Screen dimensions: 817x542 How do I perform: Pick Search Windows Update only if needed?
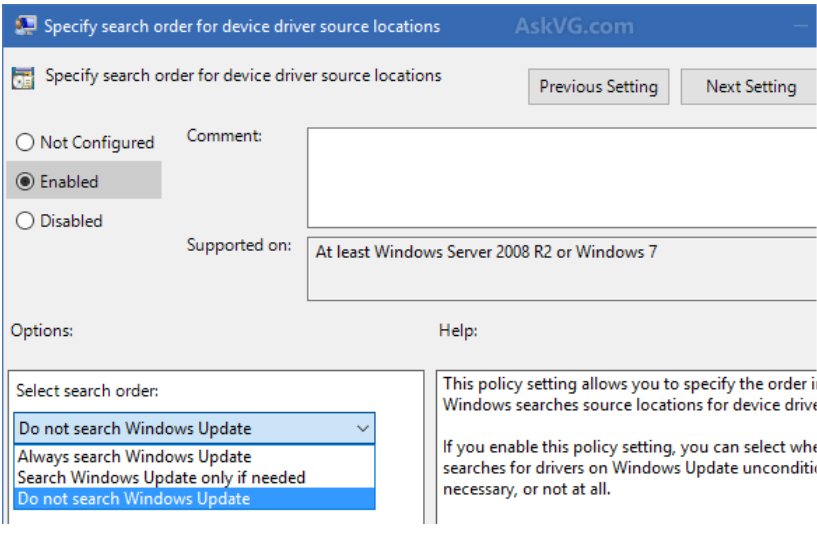click(161, 478)
